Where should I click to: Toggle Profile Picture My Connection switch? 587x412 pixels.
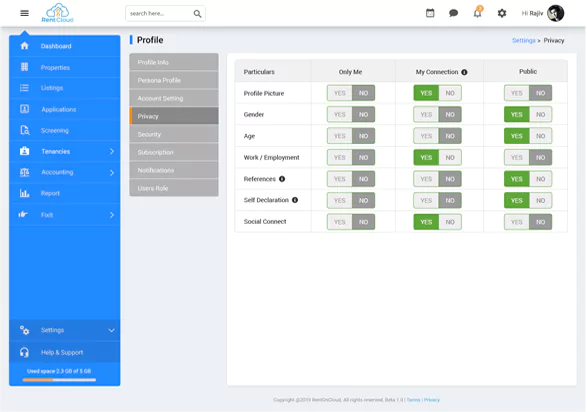437,93
